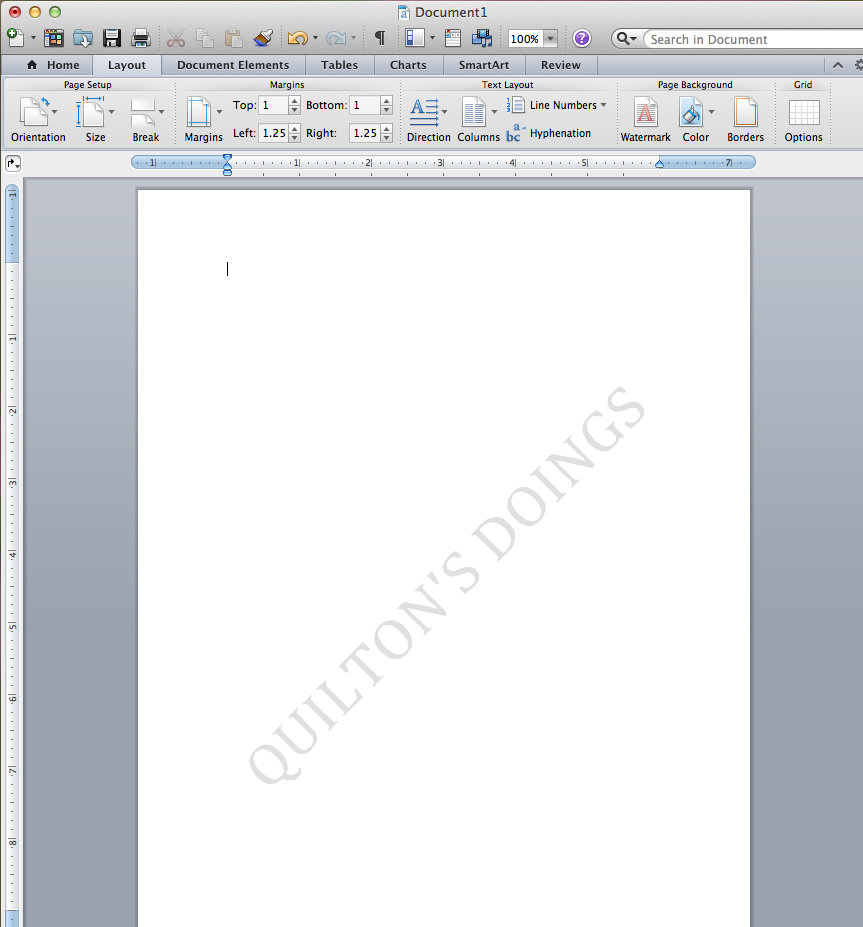The image size is (863, 927).
Task: Click the Cut scissors icon
Action: (x=176, y=38)
